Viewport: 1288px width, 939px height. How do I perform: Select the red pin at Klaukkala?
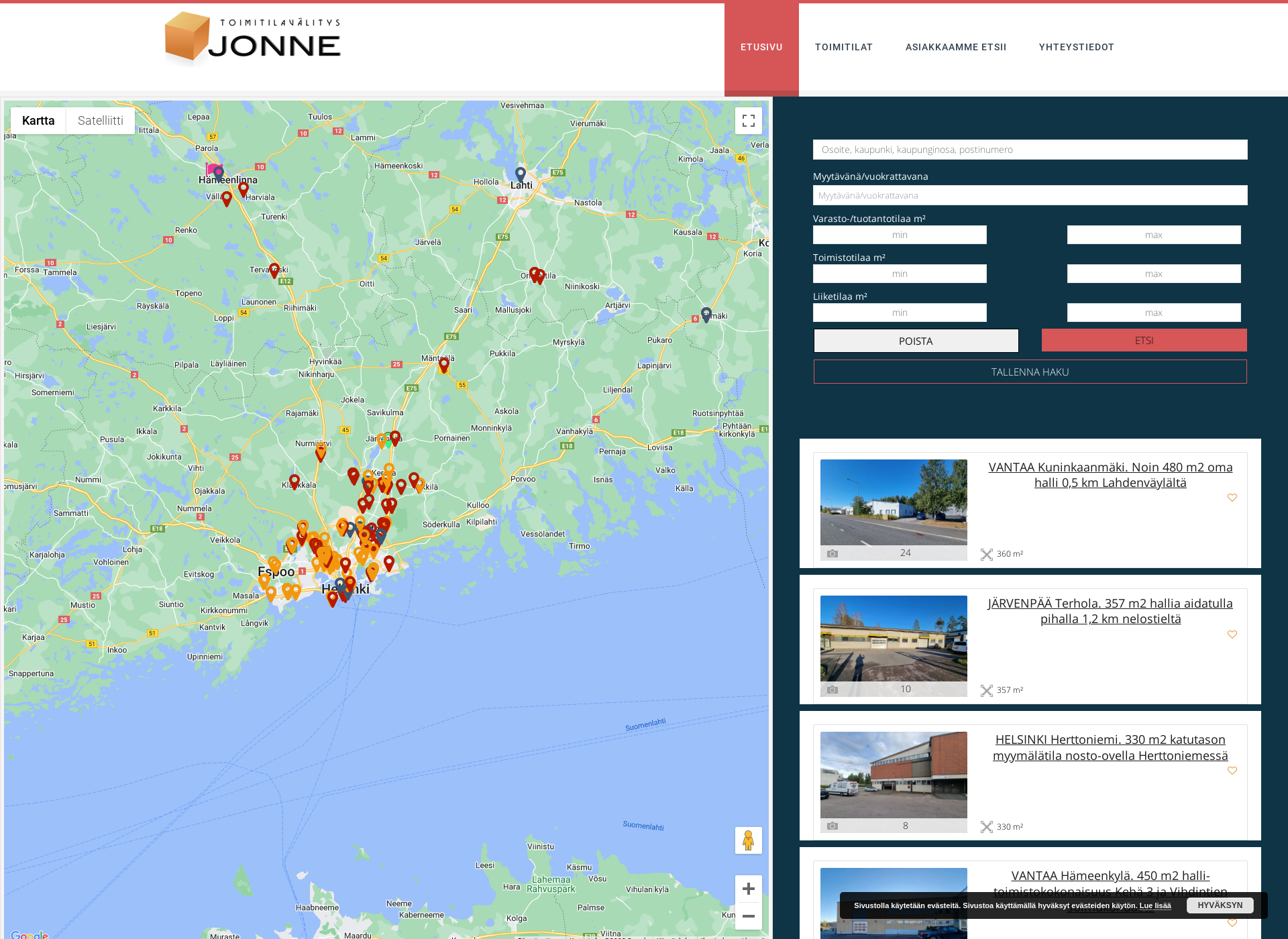[x=294, y=481]
